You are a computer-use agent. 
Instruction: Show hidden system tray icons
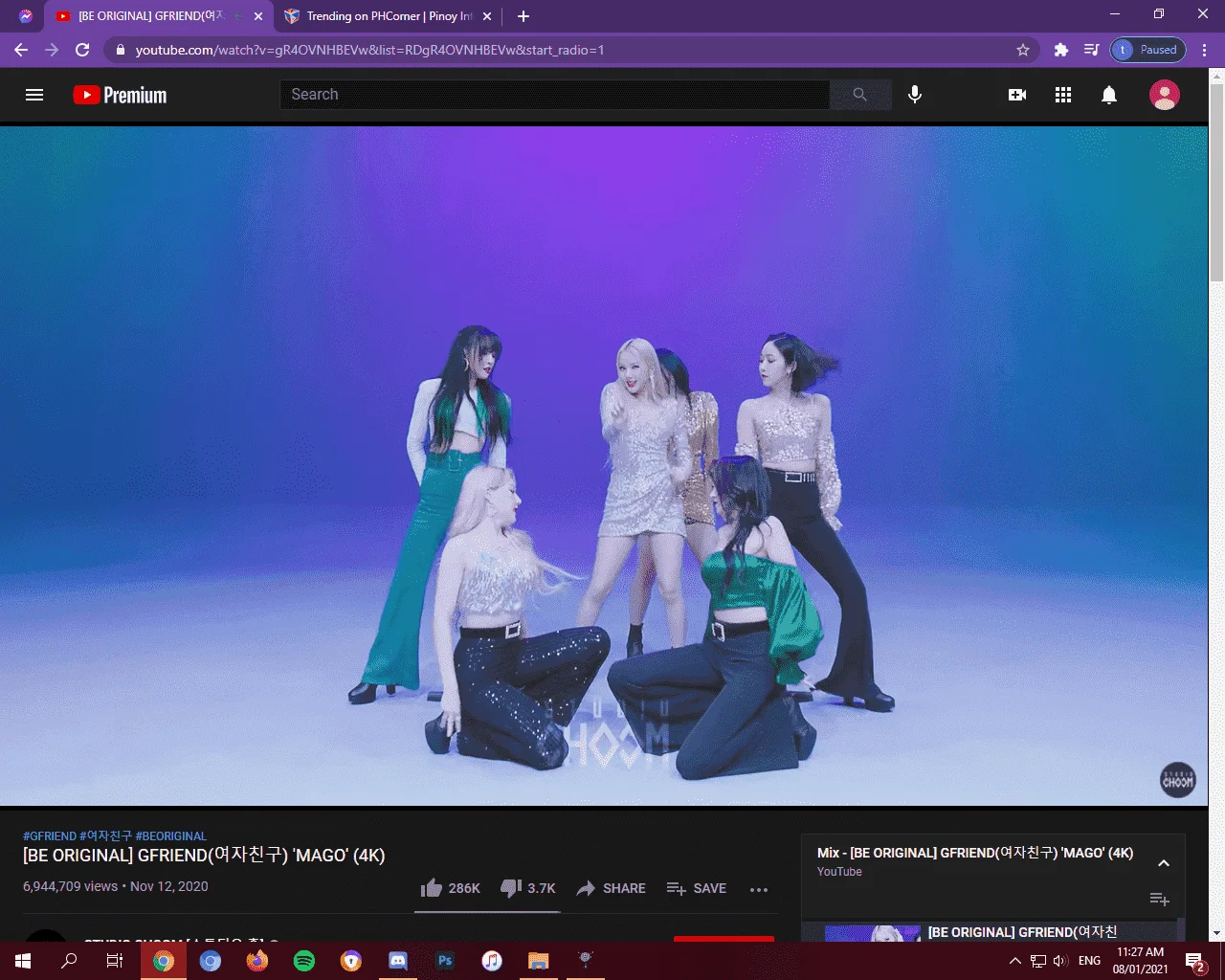1015,961
